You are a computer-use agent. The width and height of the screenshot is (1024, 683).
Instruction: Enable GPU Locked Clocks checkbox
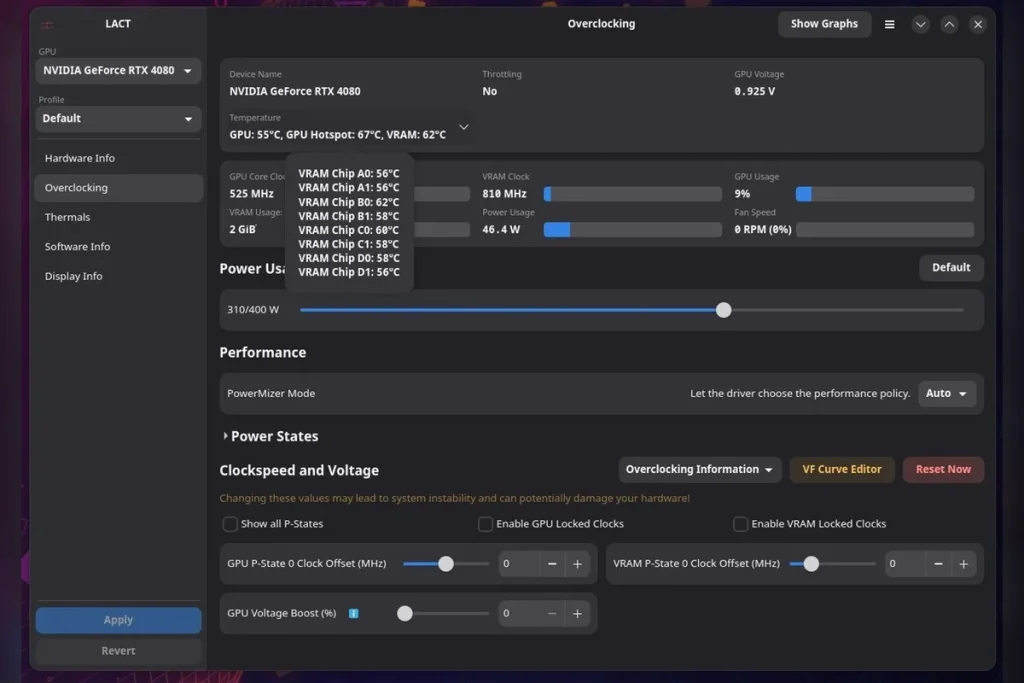click(485, 524)
